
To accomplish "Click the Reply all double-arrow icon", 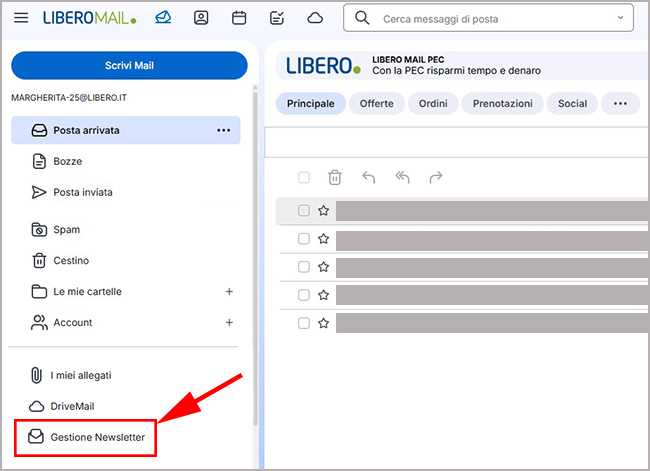I will coord(402,177).
